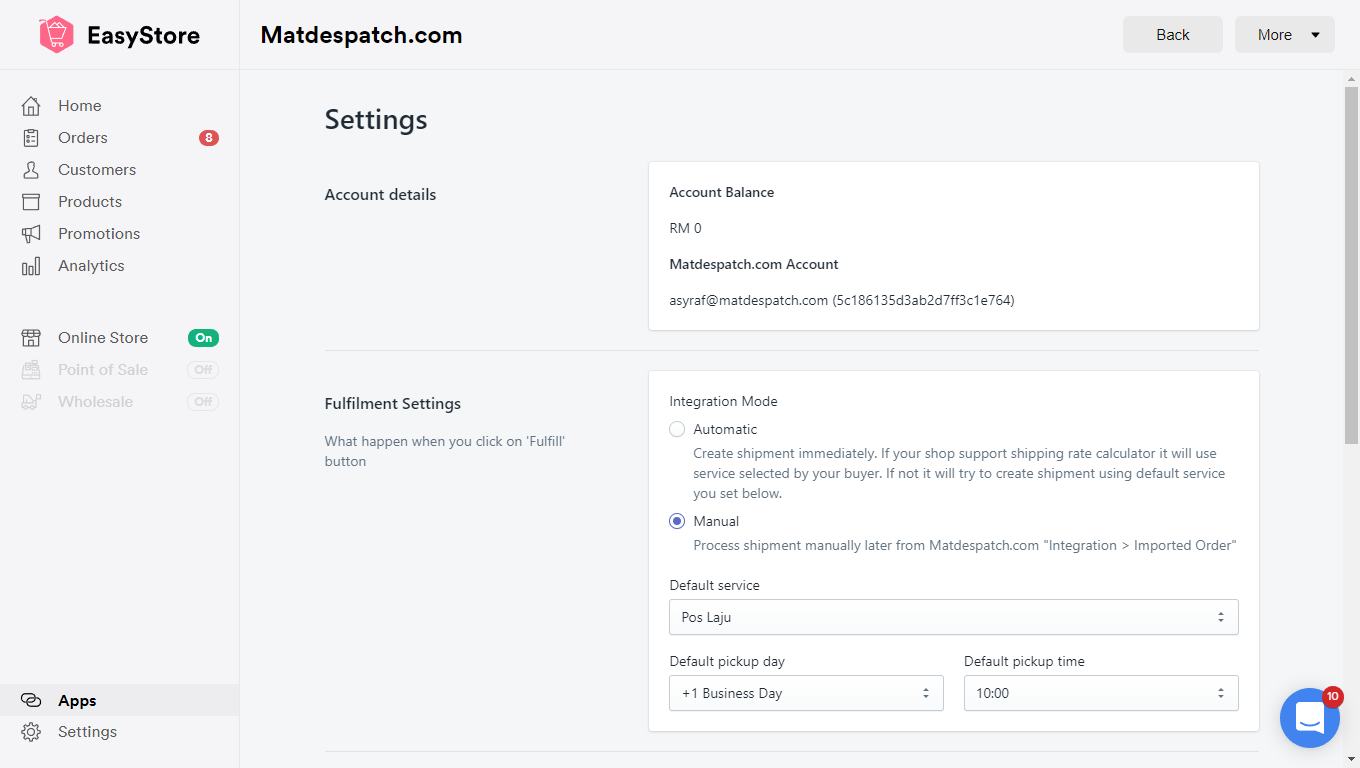This screenshot has height=768, width=1360.
Task: Open Products in sidebar
Action: [90, 202]
